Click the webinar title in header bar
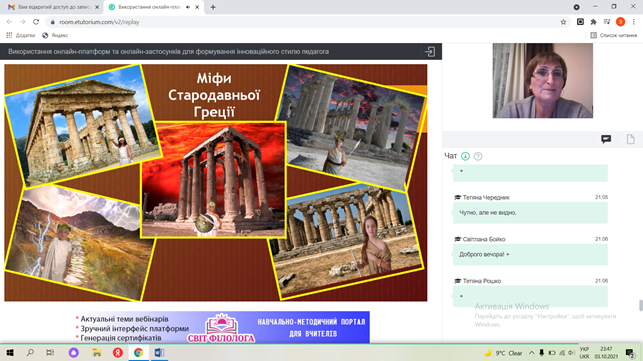Image resolution: width=643 pixels, height=361 pixels. pos(169,52)
